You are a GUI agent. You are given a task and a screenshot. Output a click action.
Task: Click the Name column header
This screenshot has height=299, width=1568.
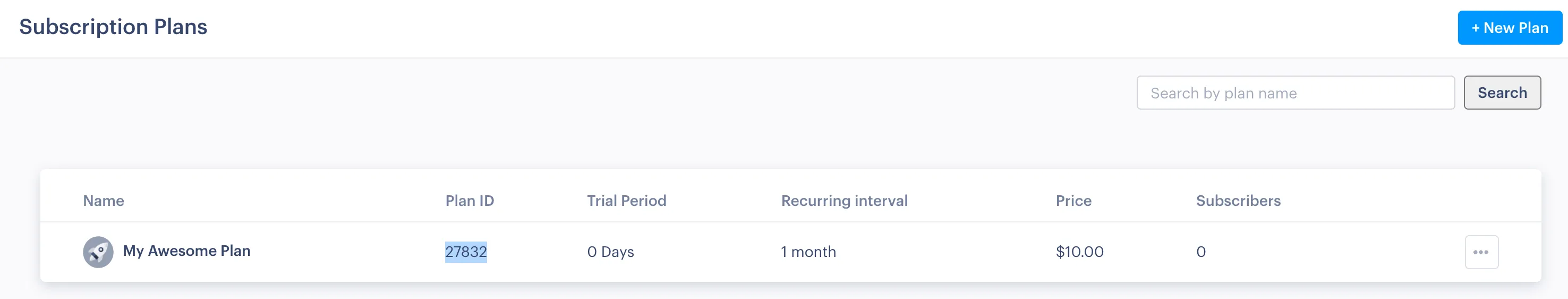pos(104,201)
